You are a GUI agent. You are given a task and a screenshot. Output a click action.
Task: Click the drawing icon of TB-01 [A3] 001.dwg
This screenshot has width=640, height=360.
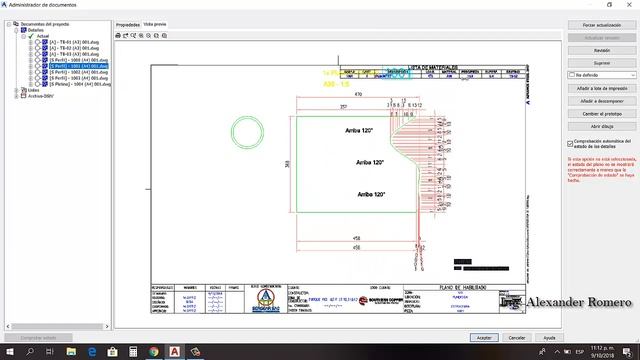(45, 42)
